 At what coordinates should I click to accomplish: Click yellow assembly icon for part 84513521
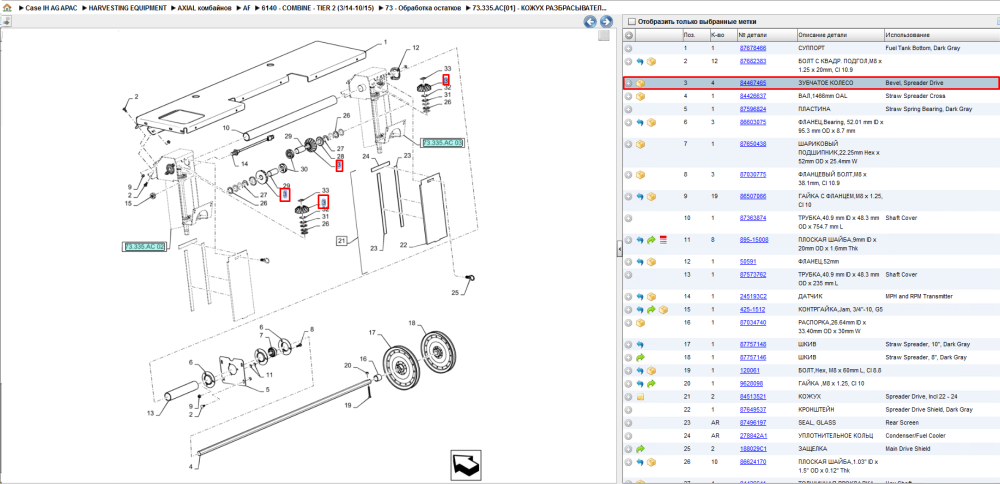[x=640, y=397]
